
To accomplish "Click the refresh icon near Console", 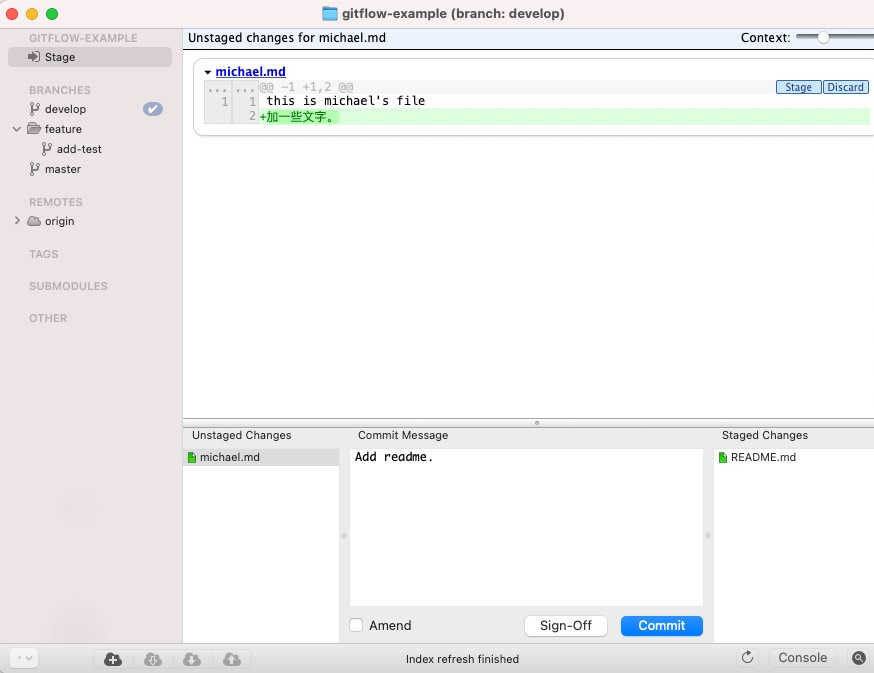I will coord(746,658).
